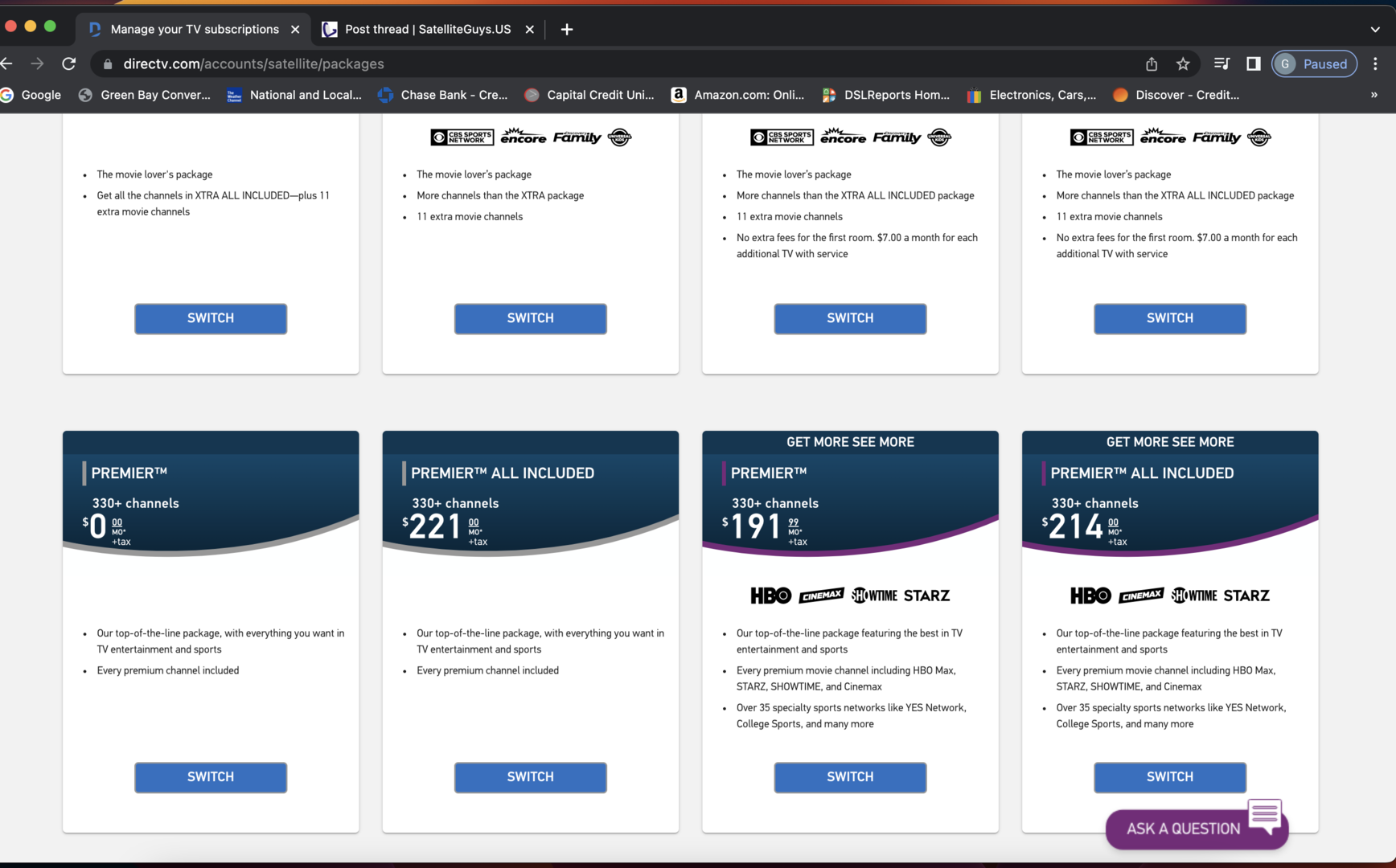Click the Cinemax logo in the $214 PREMIER ALL INCLUDED card
Screen dimensions: 1396x868
(x=1141, y=596)
